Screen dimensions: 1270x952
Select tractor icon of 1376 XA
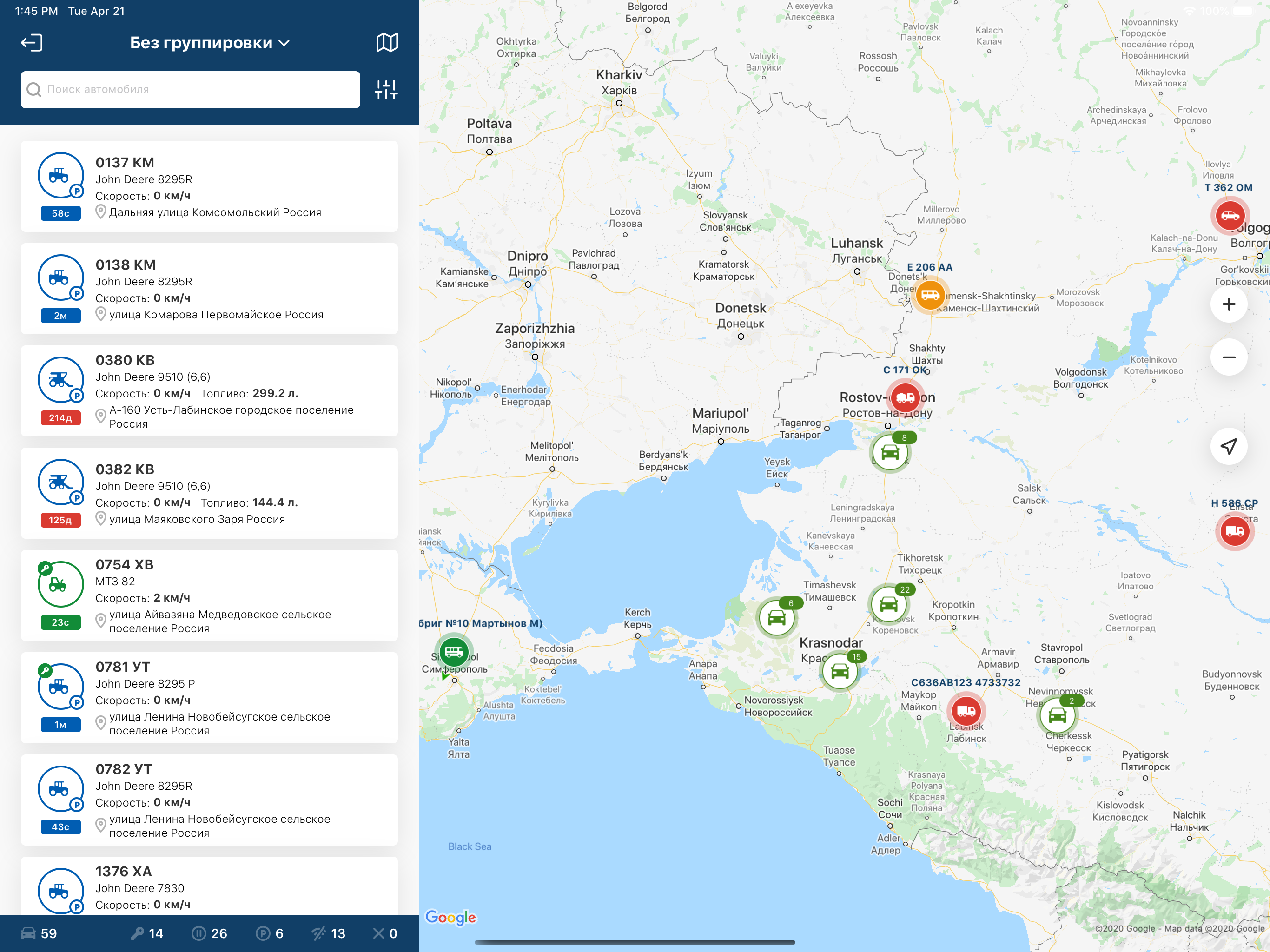pyautogui.click(x=60, y=891)
